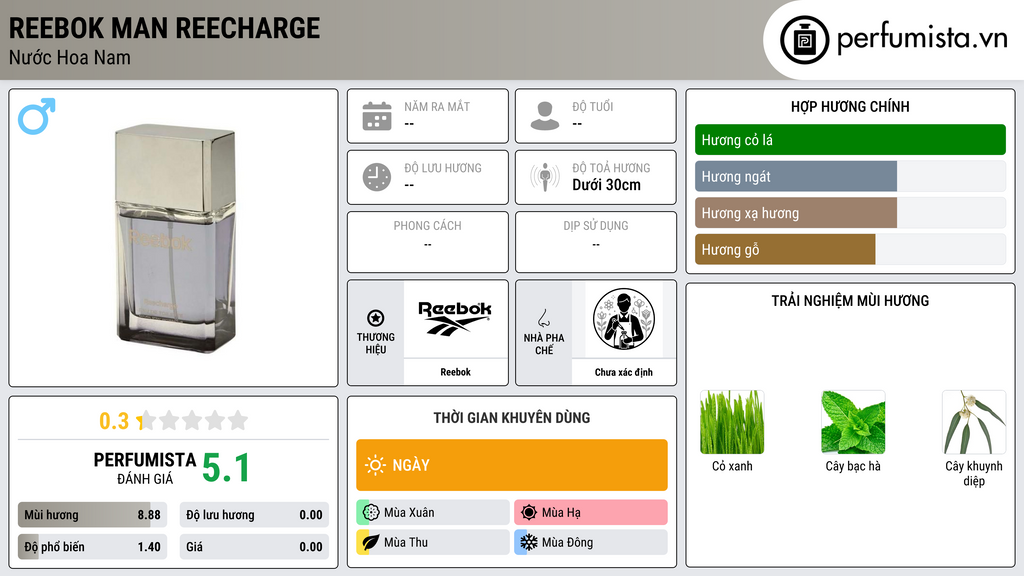Click the blue male gender symbol icon
1024x576 pixels.
[x=37, y=116]
